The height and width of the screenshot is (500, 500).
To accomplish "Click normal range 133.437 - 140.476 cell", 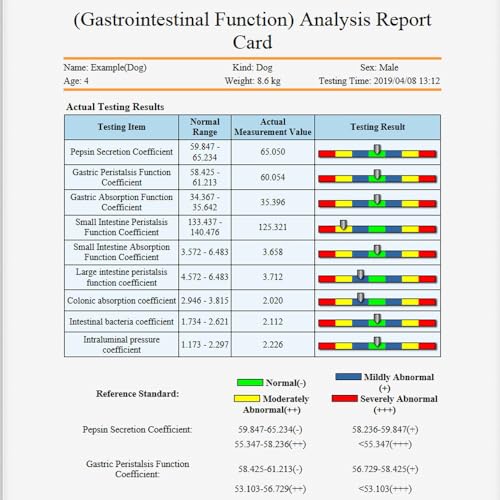I will pos(205,227).
